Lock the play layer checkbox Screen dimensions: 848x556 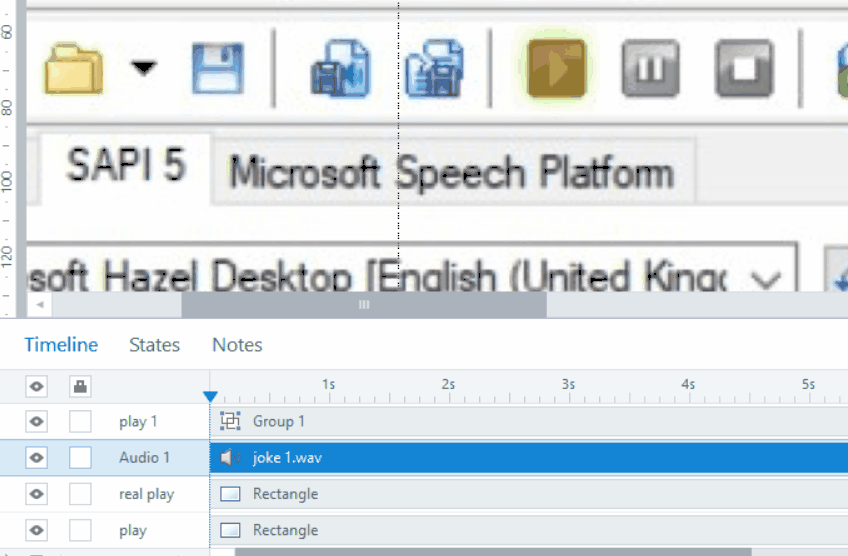80,531
